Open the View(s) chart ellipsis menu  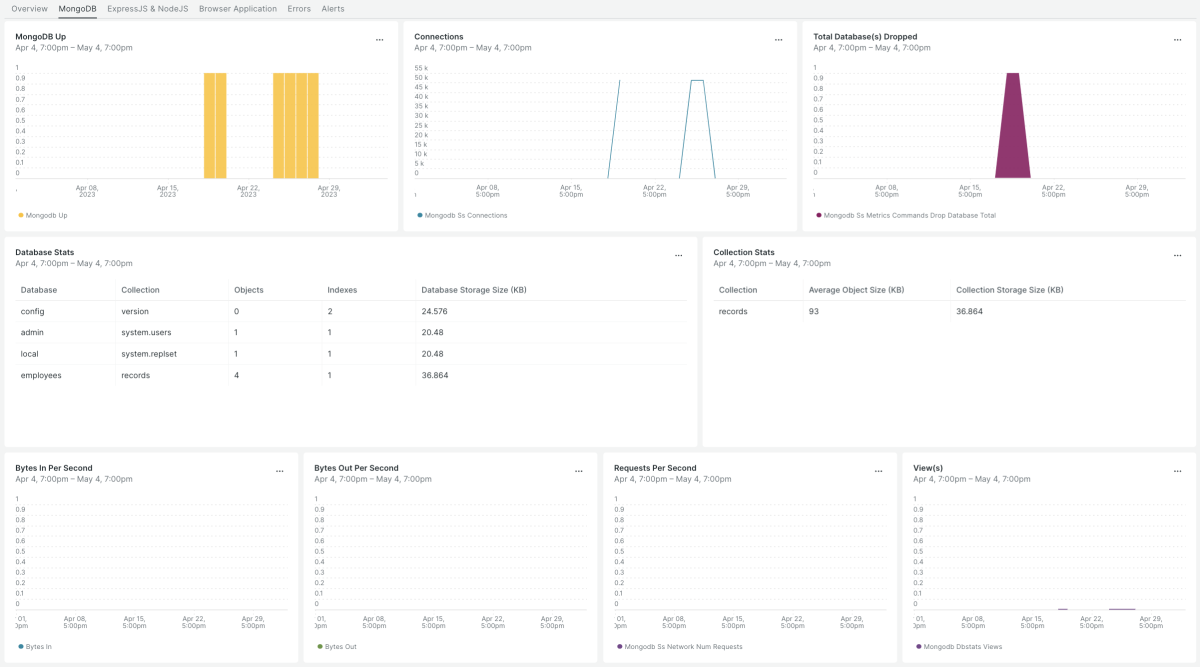coord(1177,471)
